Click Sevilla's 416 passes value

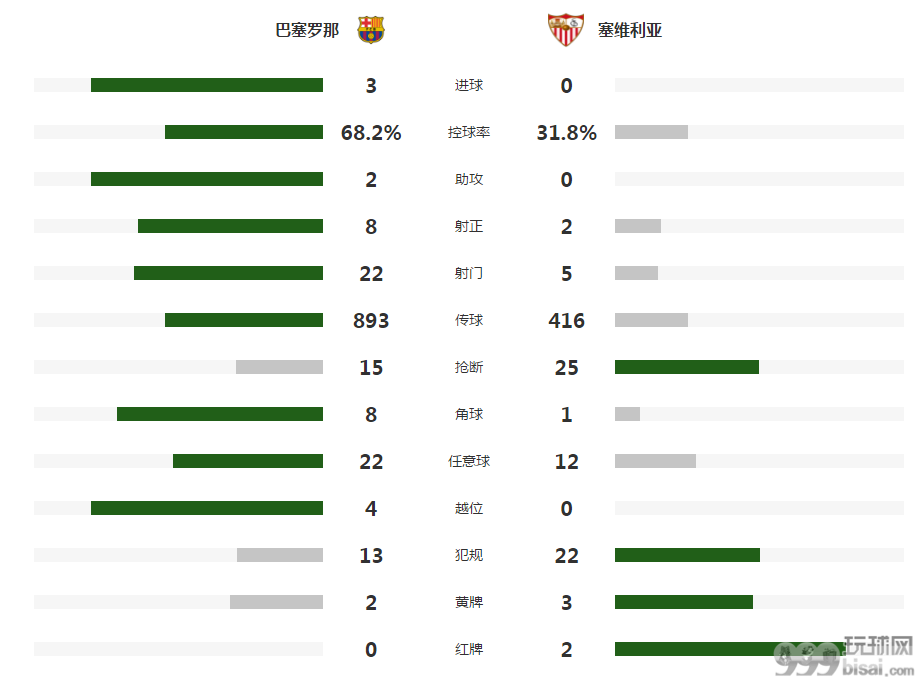[x=566, y=320]
